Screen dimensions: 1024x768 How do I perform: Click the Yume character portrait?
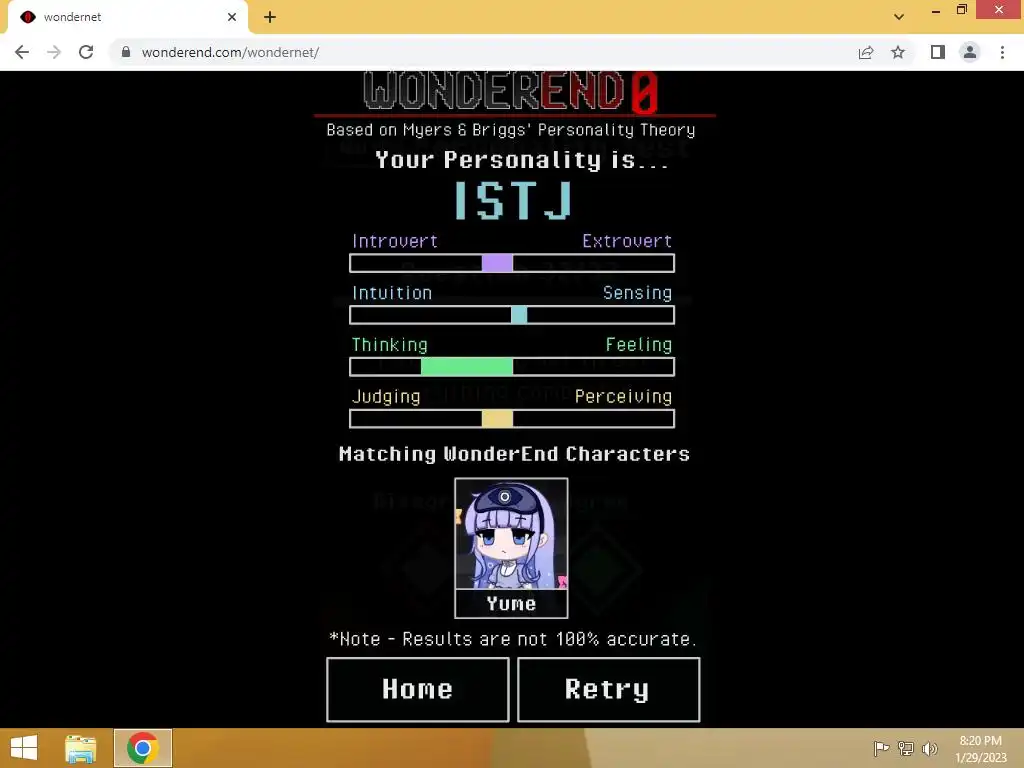[x=511, y=534]
